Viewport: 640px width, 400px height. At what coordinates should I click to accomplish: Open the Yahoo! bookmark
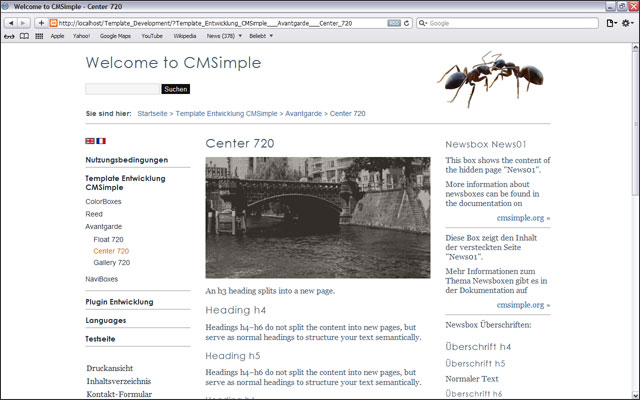coord(81,36)
